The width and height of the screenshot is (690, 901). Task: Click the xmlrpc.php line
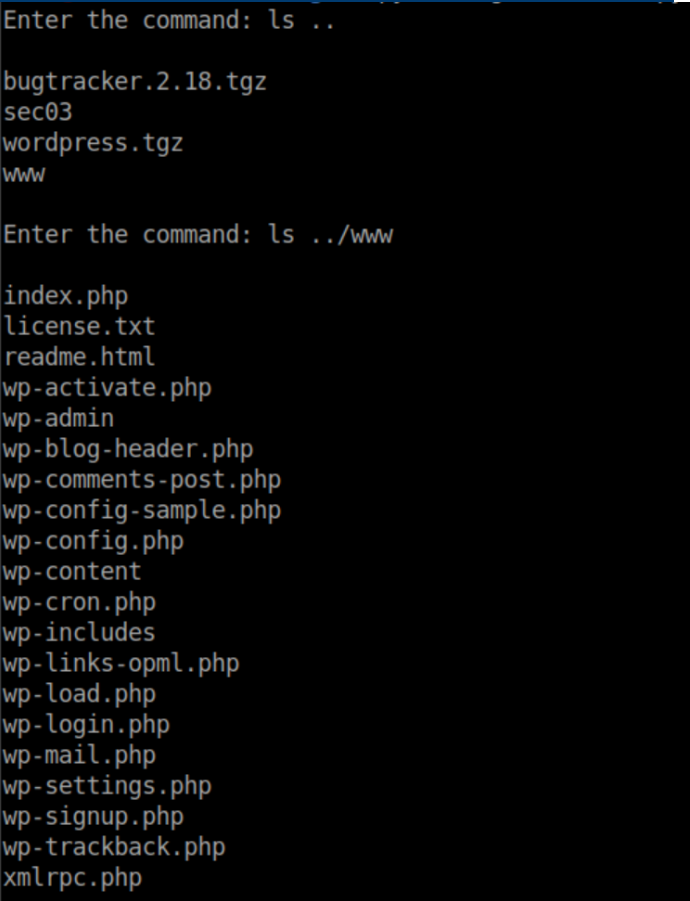click(x=72, y=878)
